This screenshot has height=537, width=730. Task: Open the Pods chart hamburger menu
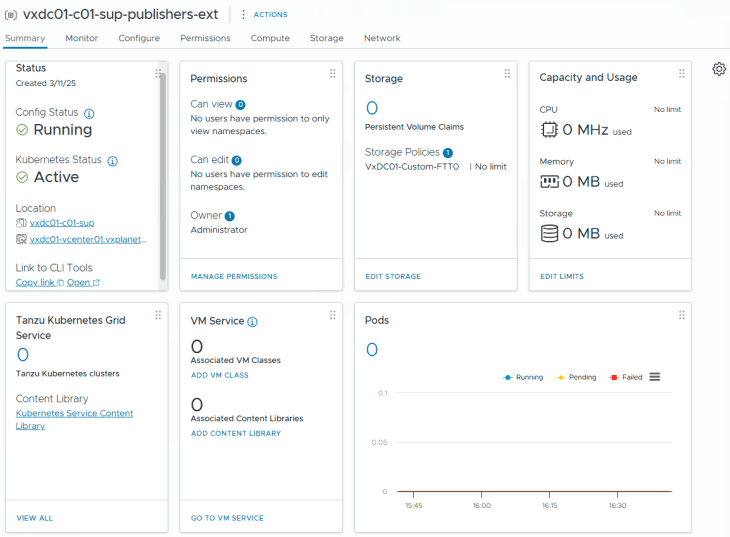(655, 377)
